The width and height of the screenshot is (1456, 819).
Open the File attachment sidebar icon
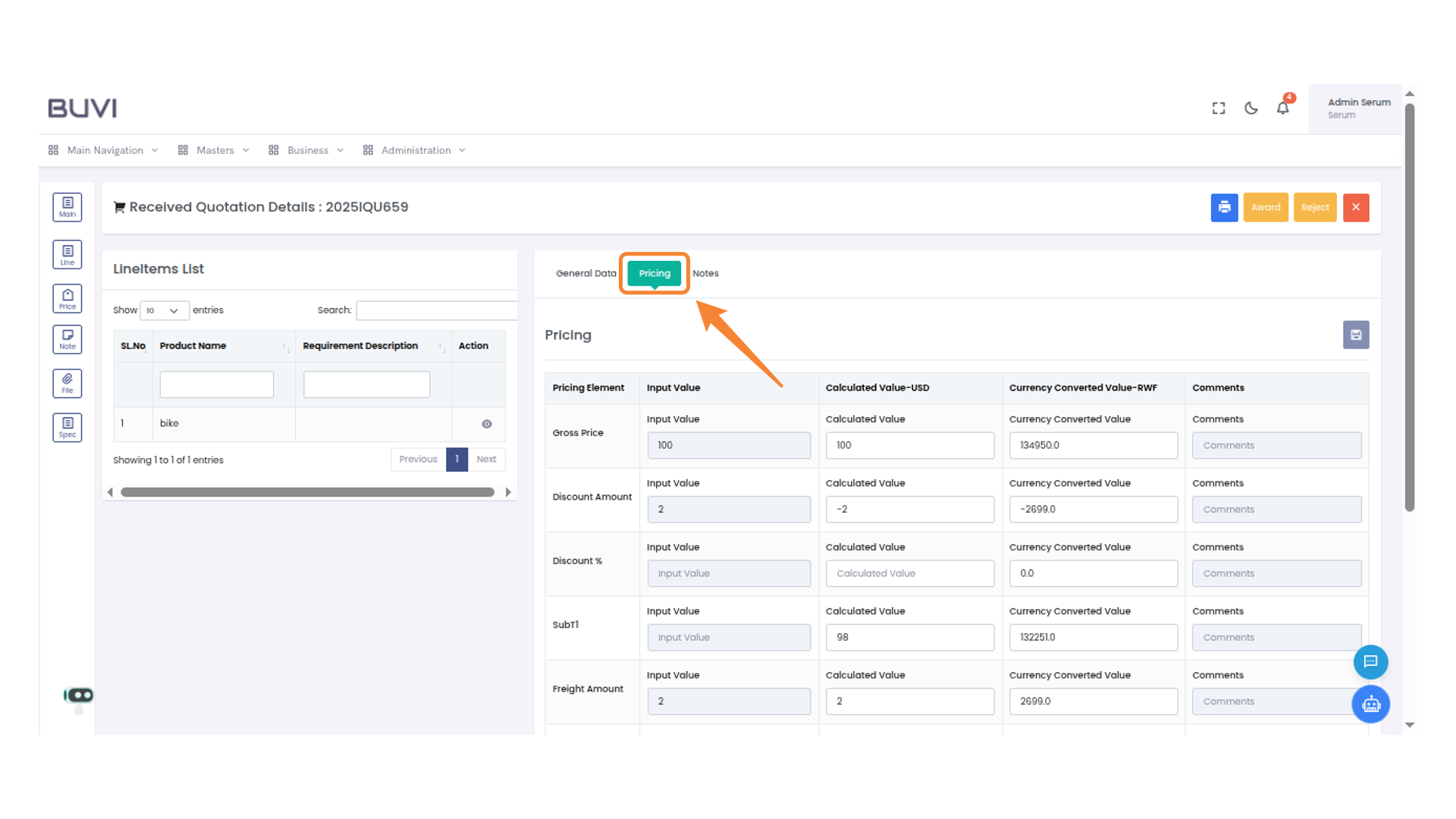coord(67,383)
